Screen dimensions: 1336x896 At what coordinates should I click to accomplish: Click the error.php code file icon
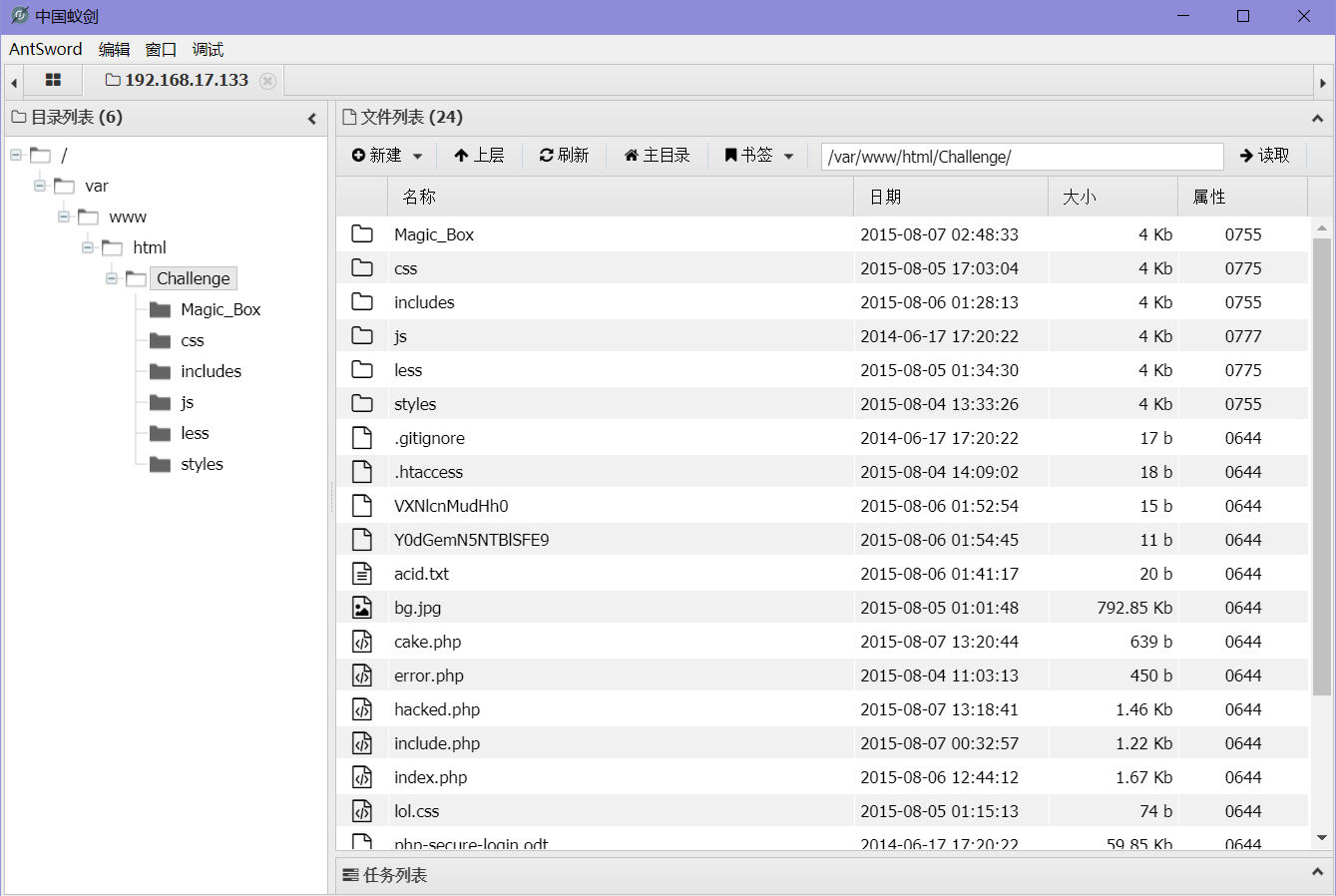pos(362,674)
